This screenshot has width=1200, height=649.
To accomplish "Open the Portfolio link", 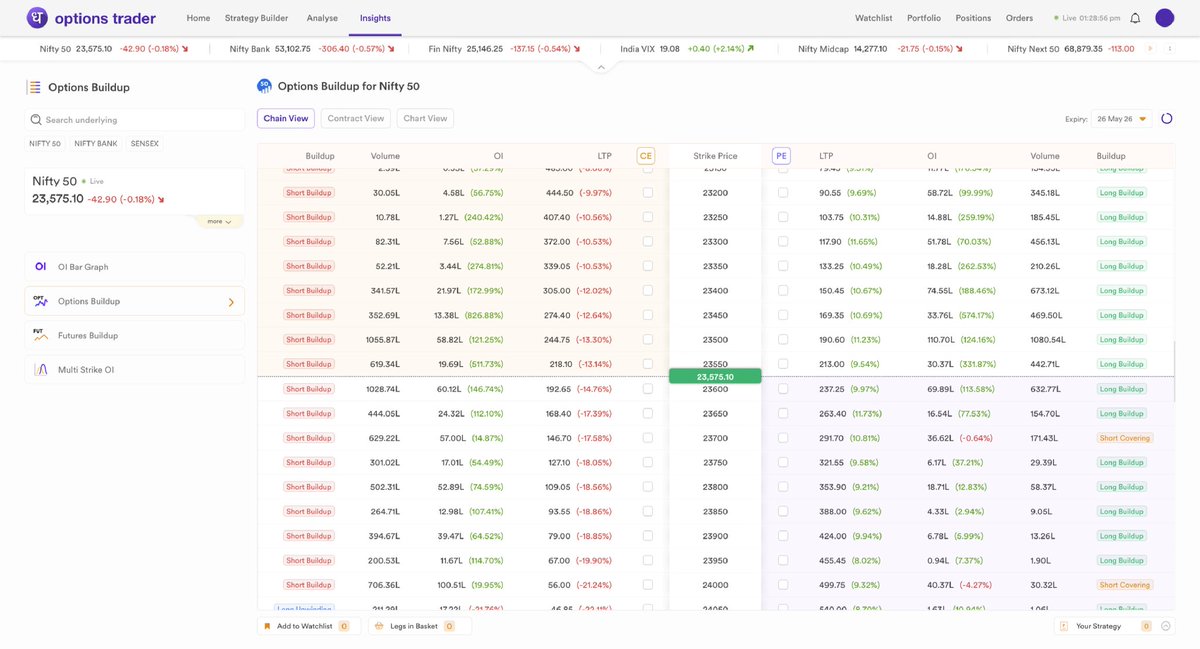I will tap(924, 18).
